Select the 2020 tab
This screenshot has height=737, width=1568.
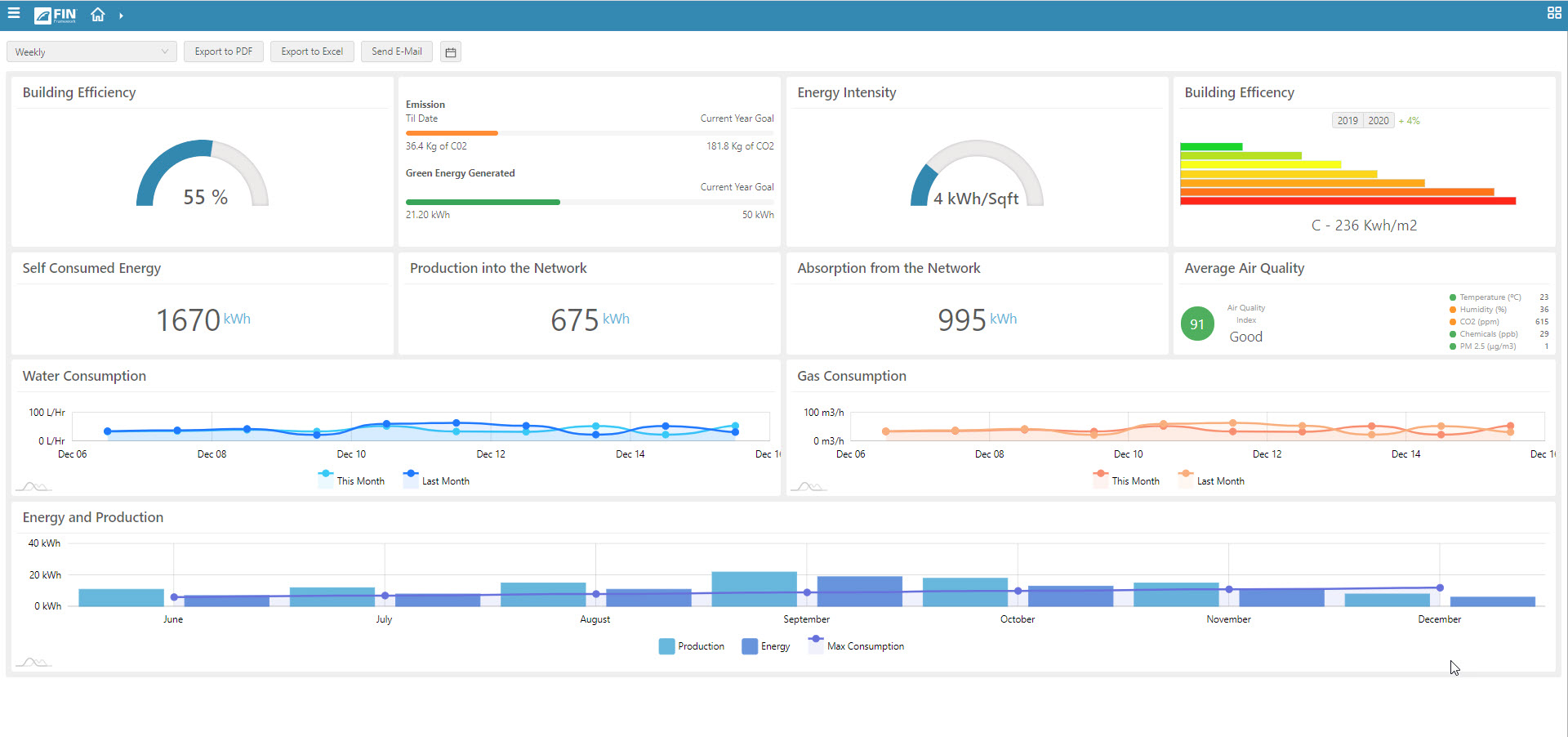click(1379, 121)
